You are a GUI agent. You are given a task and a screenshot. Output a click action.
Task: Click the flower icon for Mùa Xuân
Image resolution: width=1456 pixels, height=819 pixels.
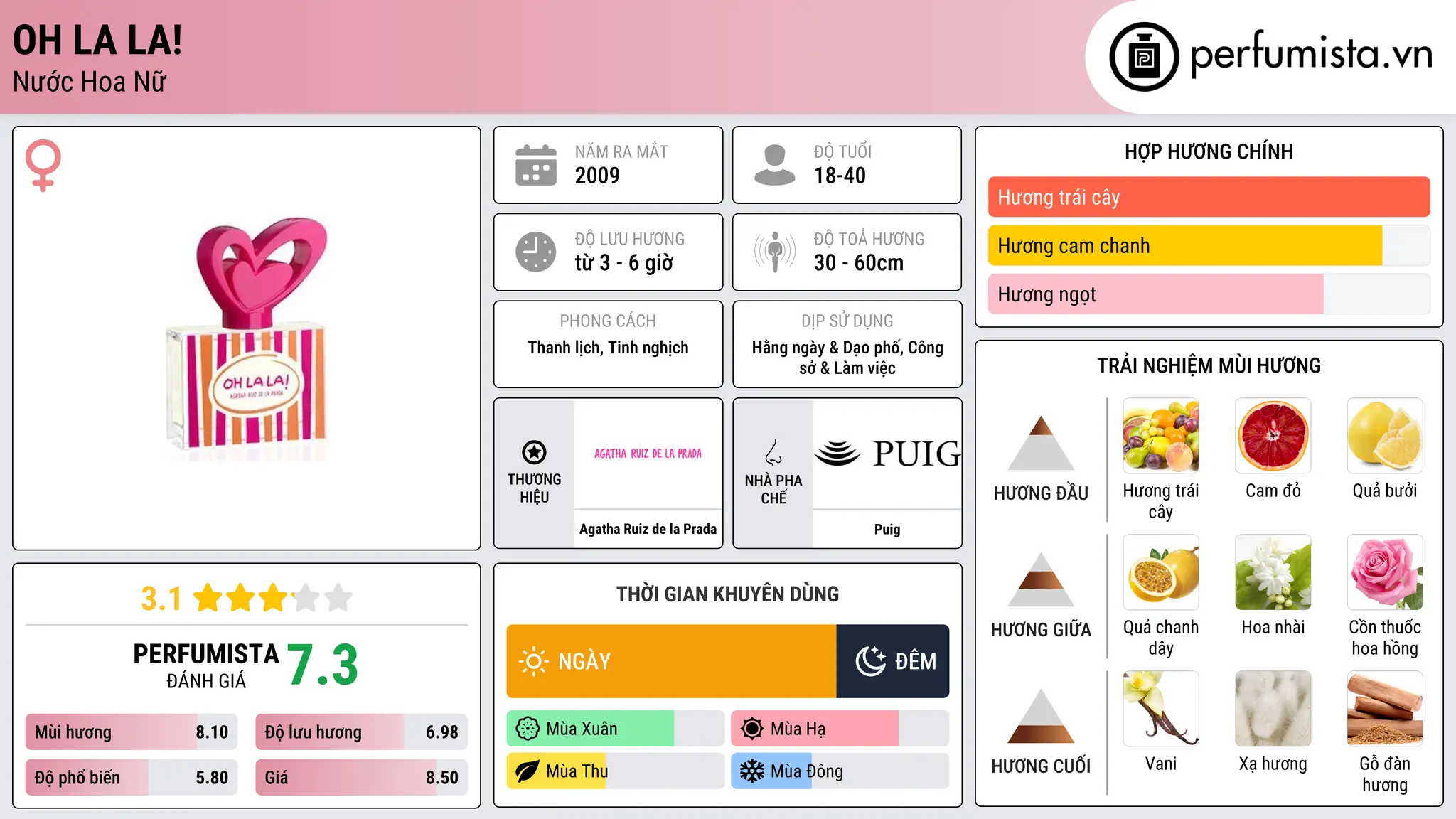click(x=528, y=729)
